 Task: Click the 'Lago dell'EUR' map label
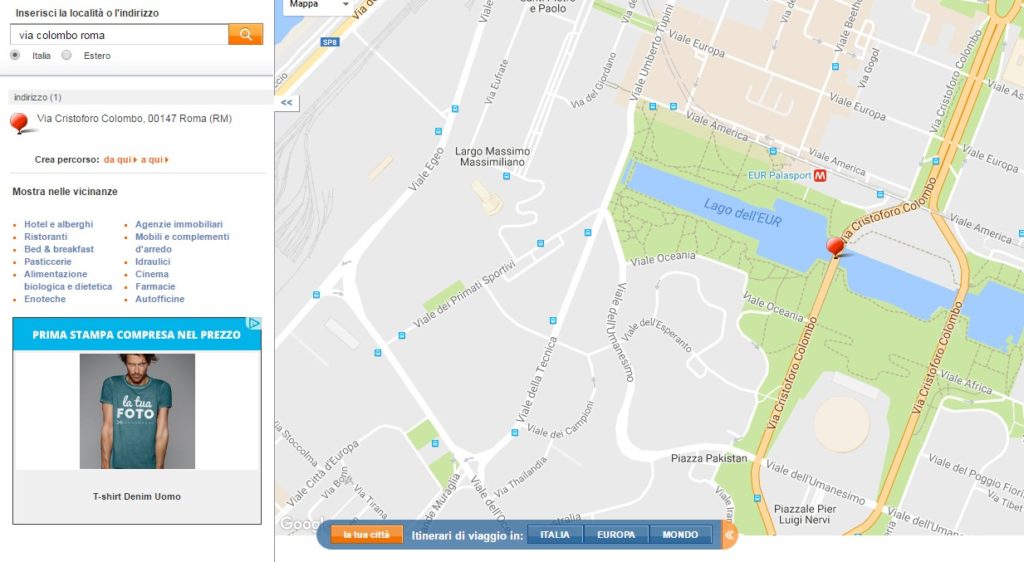pyautogui.click(x=743, y=213)
